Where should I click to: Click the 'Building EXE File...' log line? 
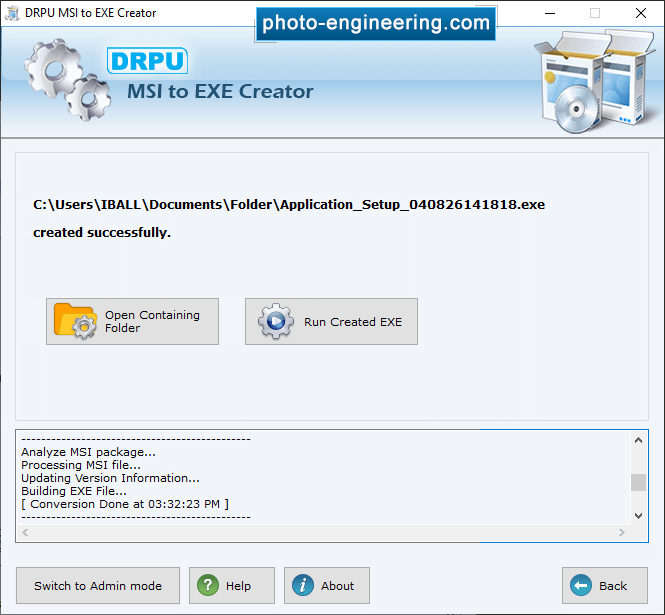coord(74,491)
